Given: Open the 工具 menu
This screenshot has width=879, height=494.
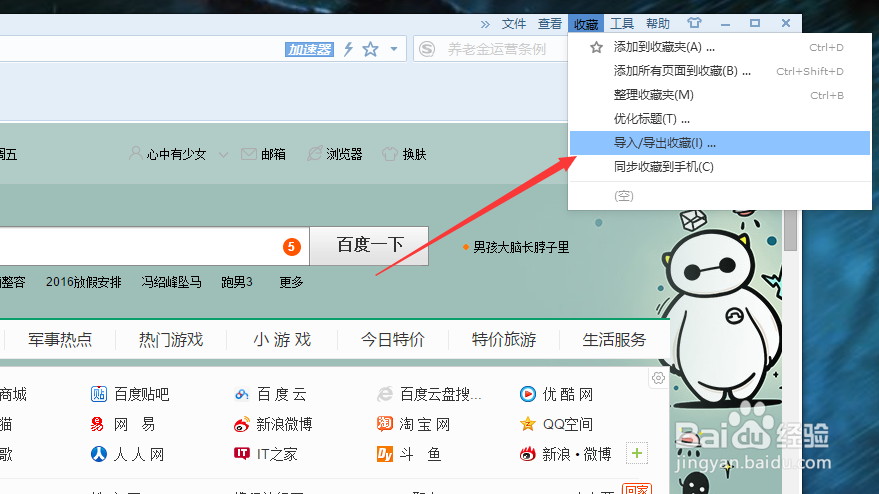Looking at the screenshot, I should 622,24.
